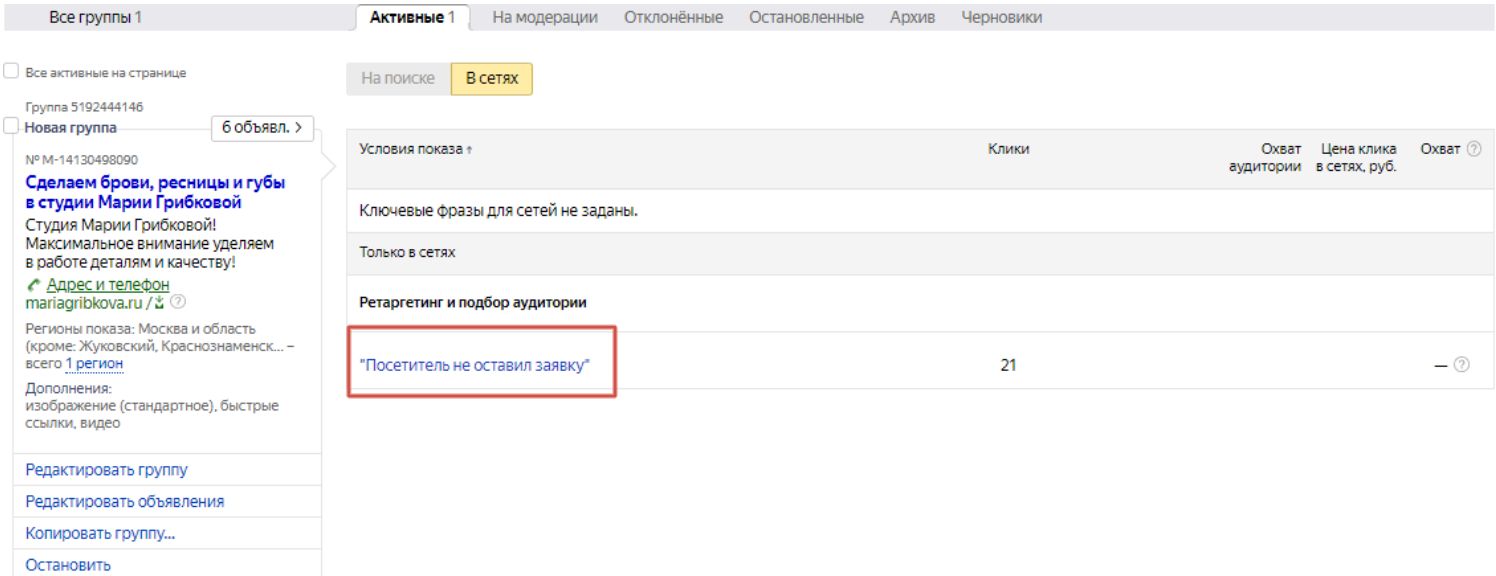Click the help icon beside the Охват header
This screenshot has height=576, width=1496.
[1473, 149]
